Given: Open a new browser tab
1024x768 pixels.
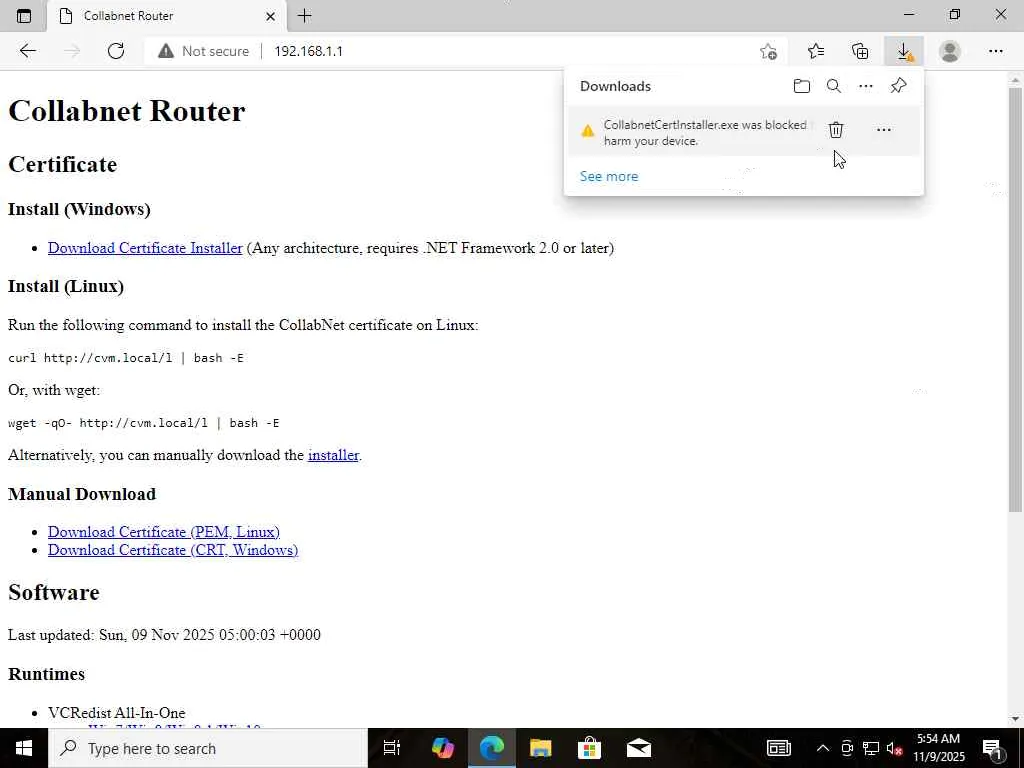Looking at the screenshot, I should click(x=304, y=16).
